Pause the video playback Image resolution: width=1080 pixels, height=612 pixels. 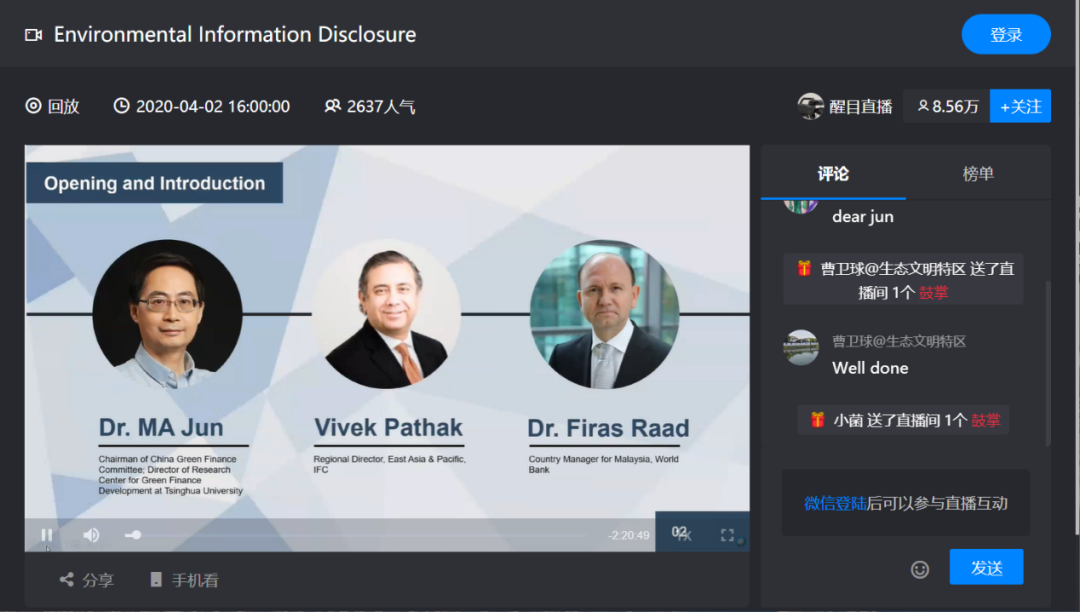coord(46,535)
